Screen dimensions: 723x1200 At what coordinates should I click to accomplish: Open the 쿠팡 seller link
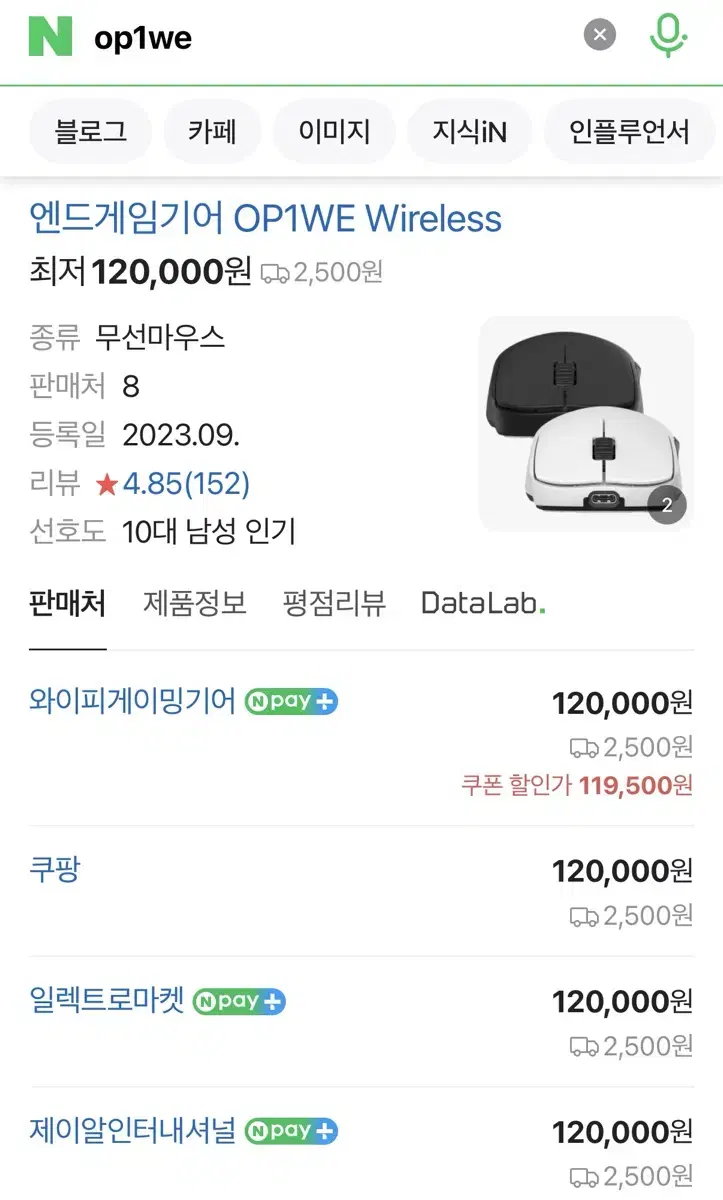pyautogui.click(x=55, y=870)
